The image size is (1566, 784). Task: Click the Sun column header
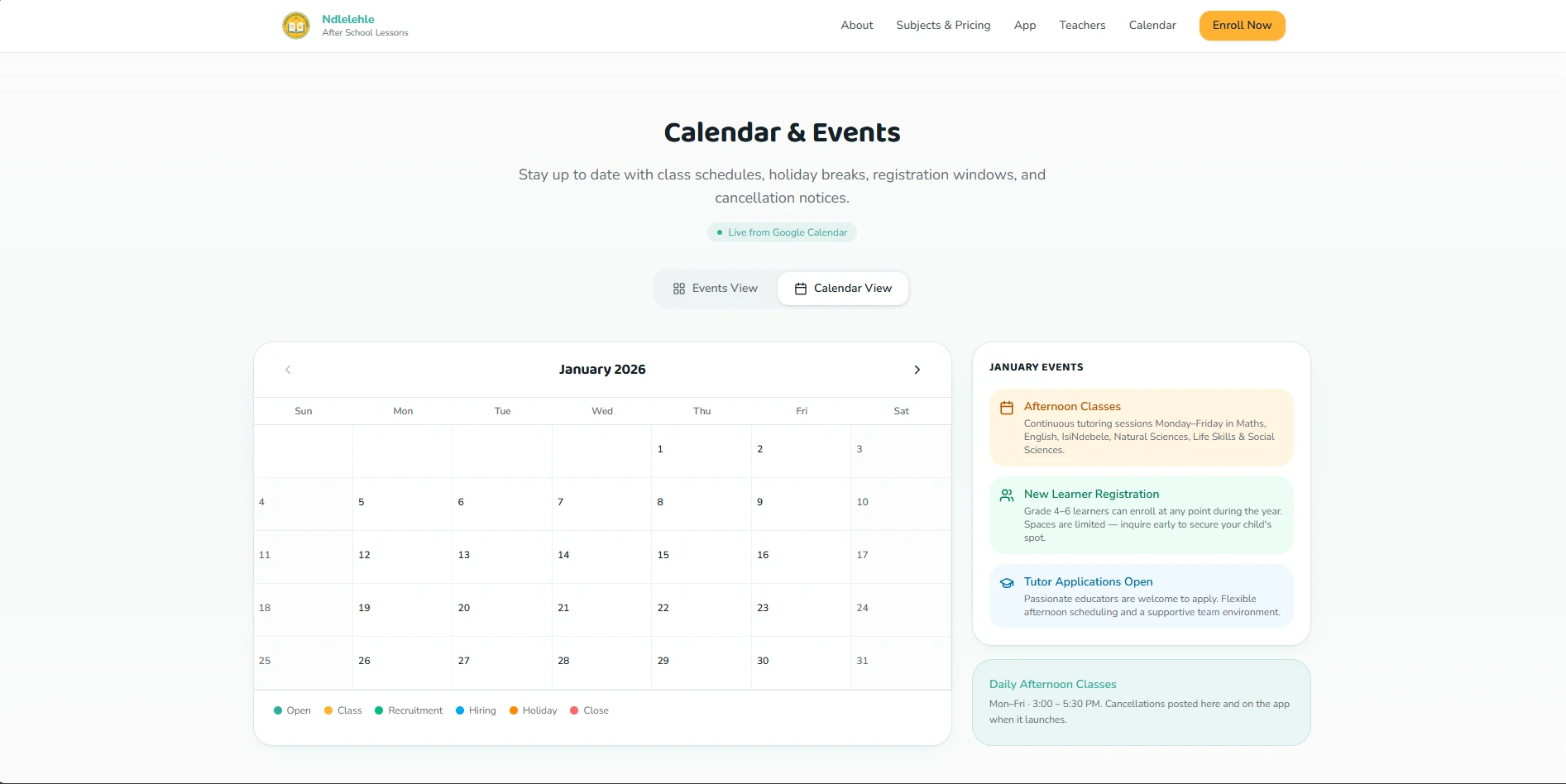tap(304, 411)
